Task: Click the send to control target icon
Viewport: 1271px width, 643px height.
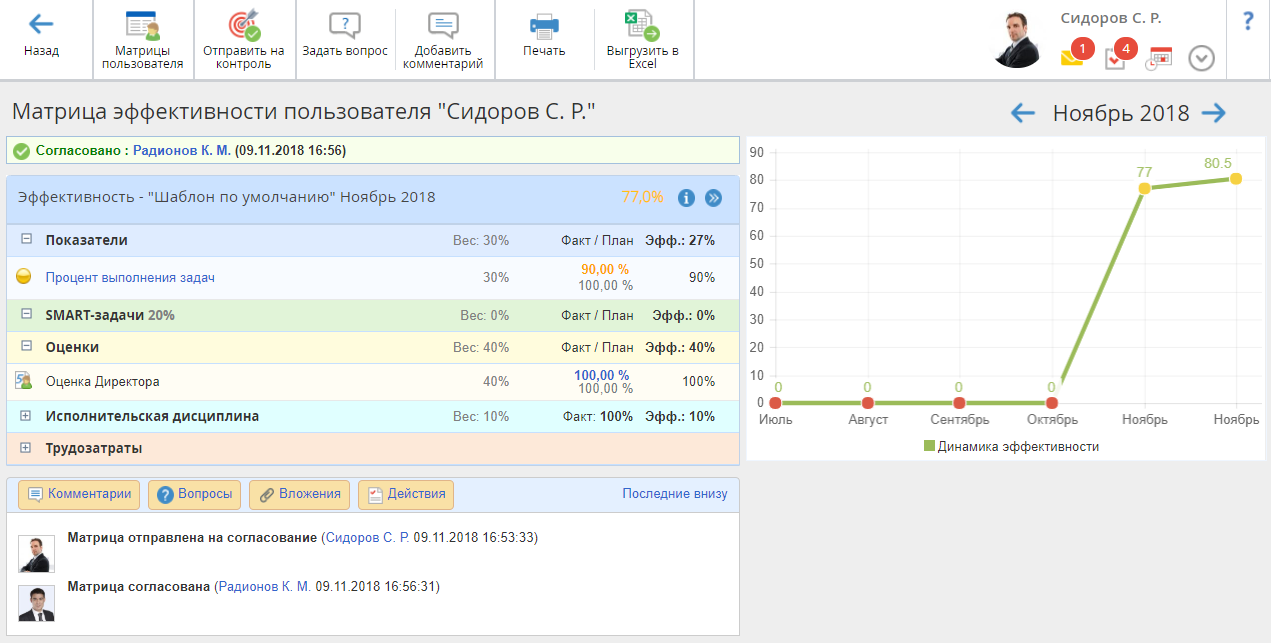Action: click(243, 26)
